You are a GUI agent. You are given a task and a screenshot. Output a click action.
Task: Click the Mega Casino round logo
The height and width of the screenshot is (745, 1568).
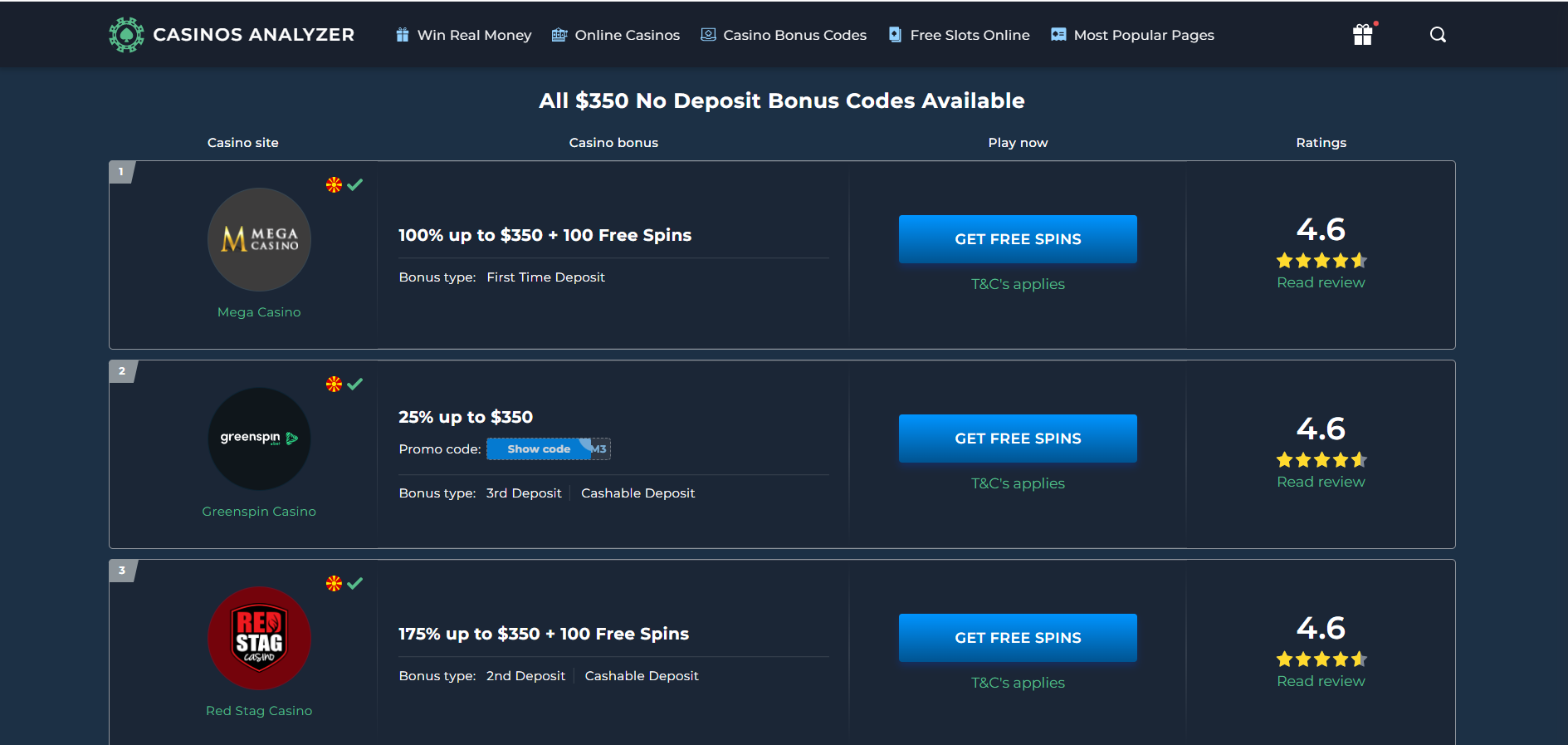[259, 239]
